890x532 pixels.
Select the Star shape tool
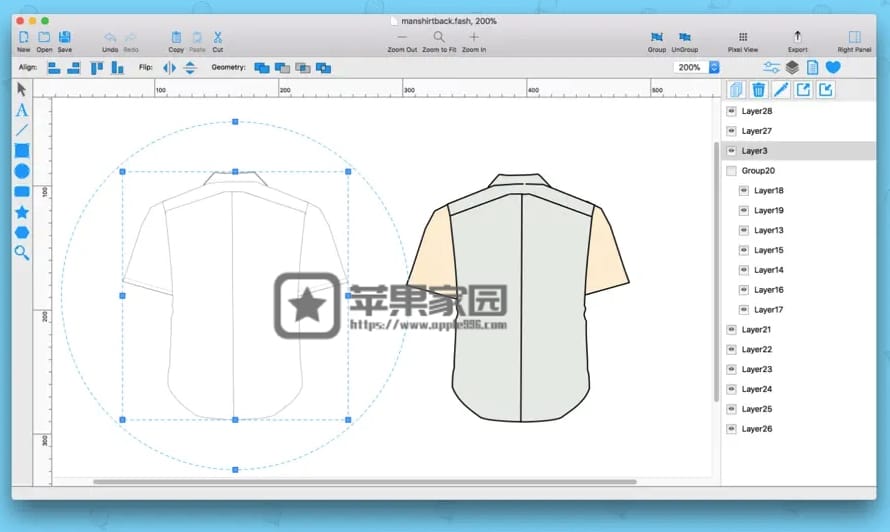[x=22, y=212]
